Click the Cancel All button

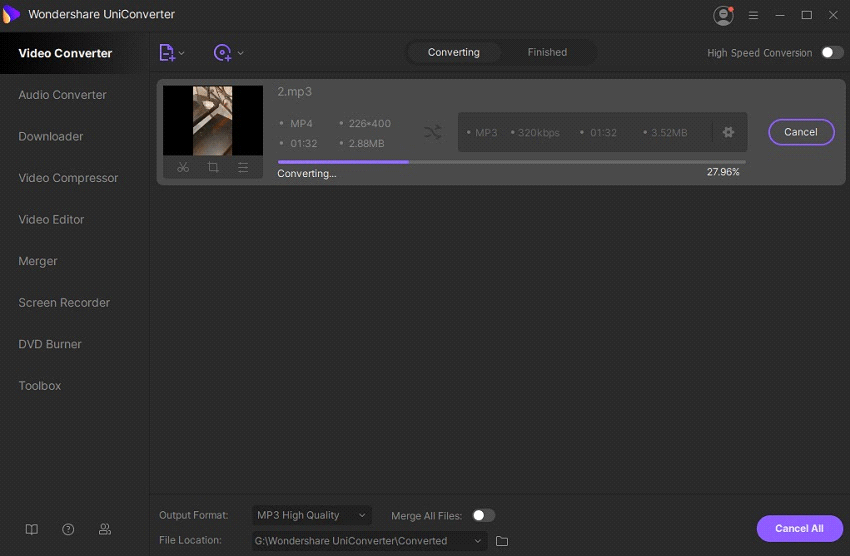(x=799, y=528)
